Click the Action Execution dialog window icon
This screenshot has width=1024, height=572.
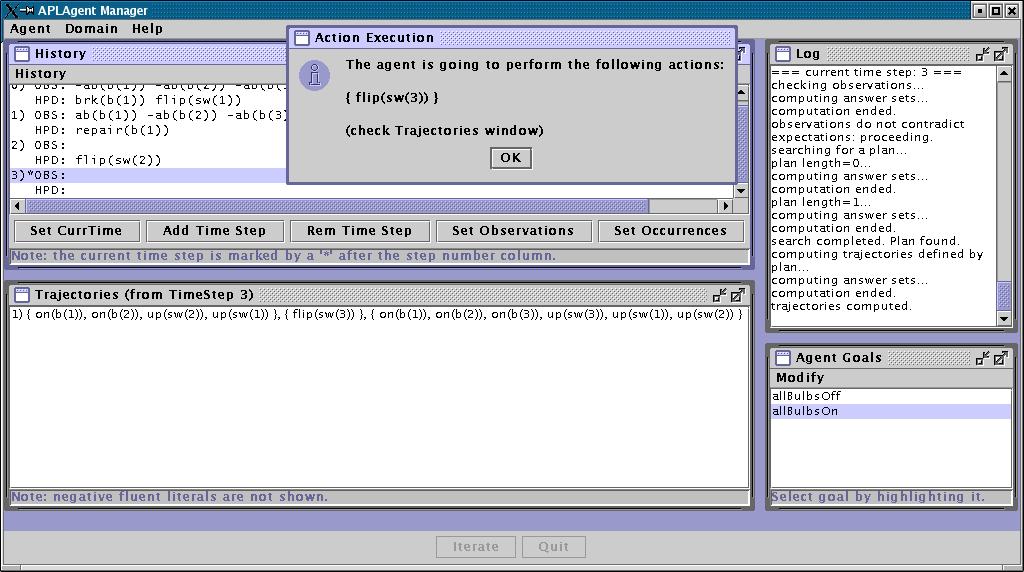(x=301, y=38)
